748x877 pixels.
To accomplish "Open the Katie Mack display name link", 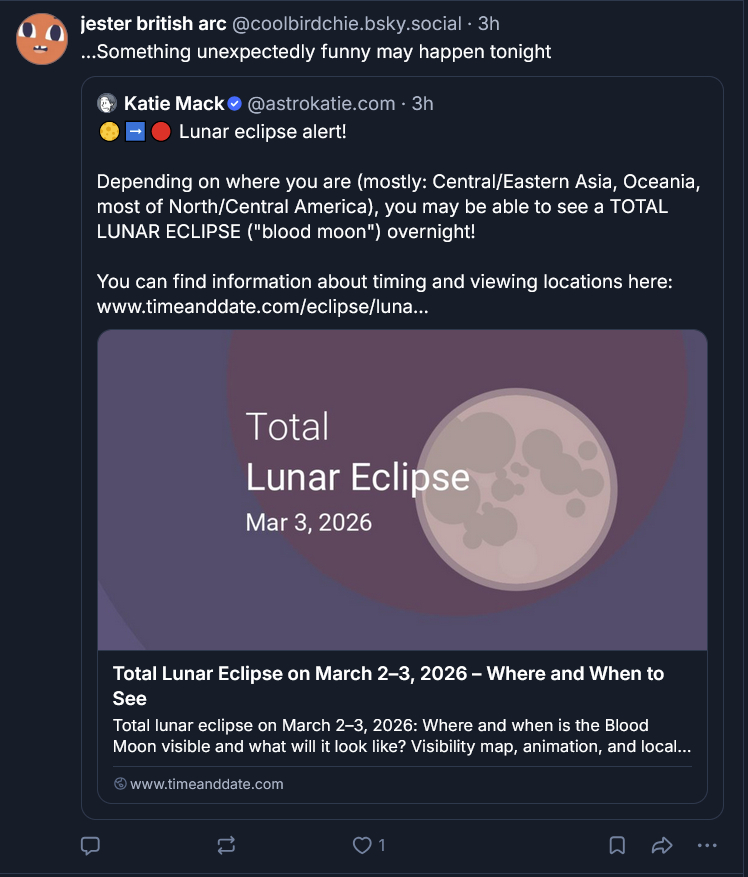I will coord(174,103).
